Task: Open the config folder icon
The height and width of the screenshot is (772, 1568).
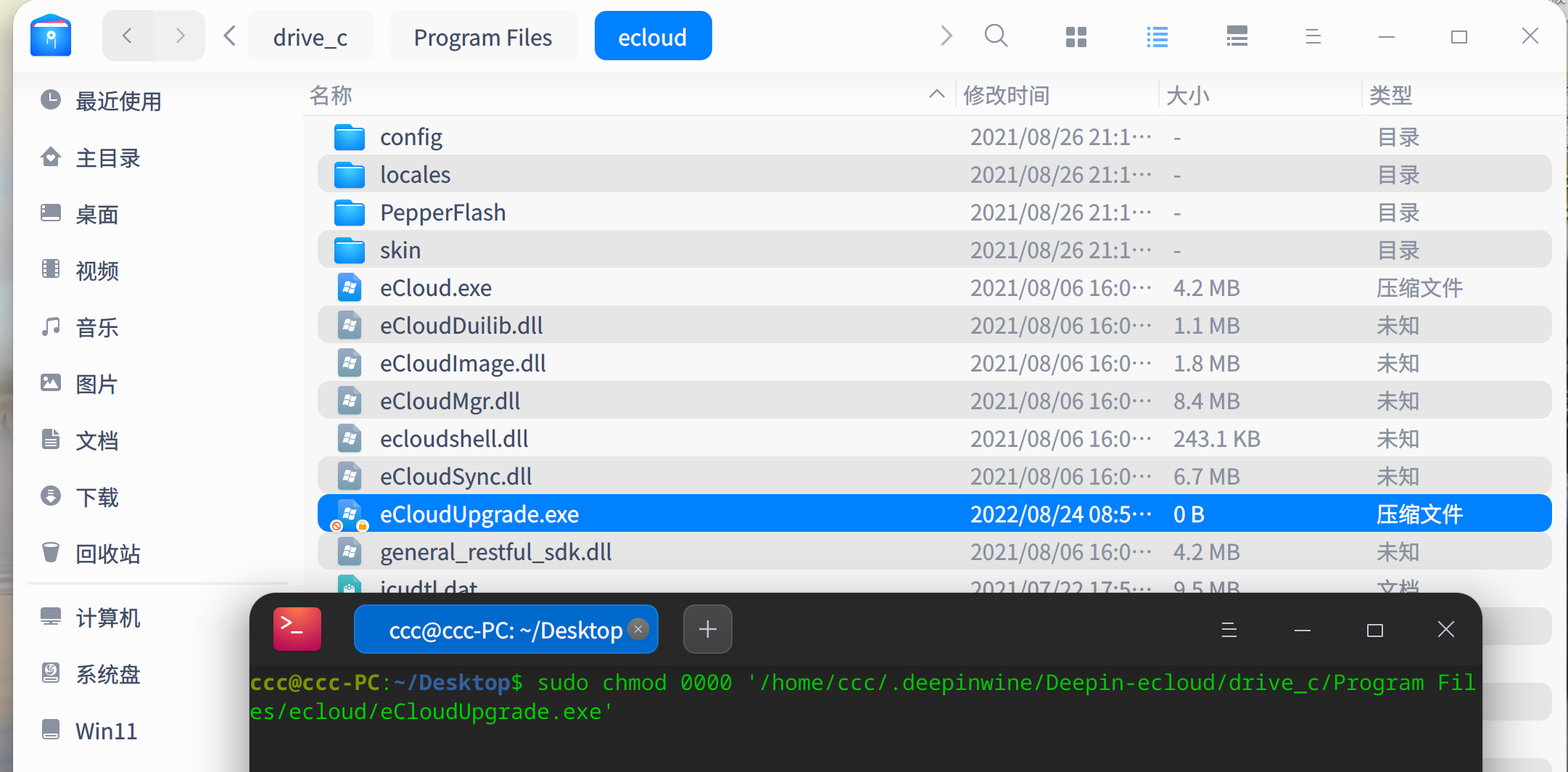Action: click(350, 137)
